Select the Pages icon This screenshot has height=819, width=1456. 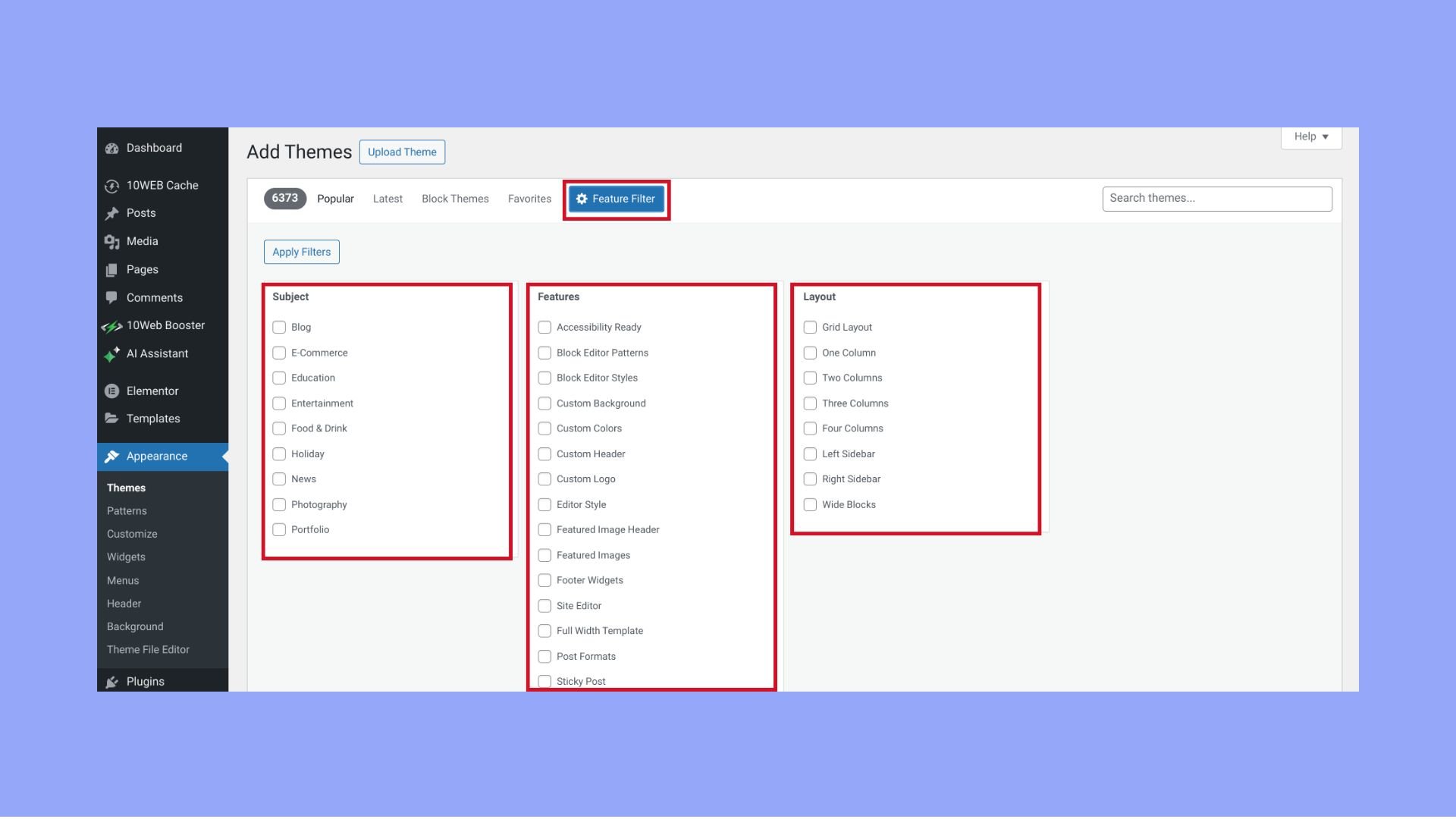(111, 269)
